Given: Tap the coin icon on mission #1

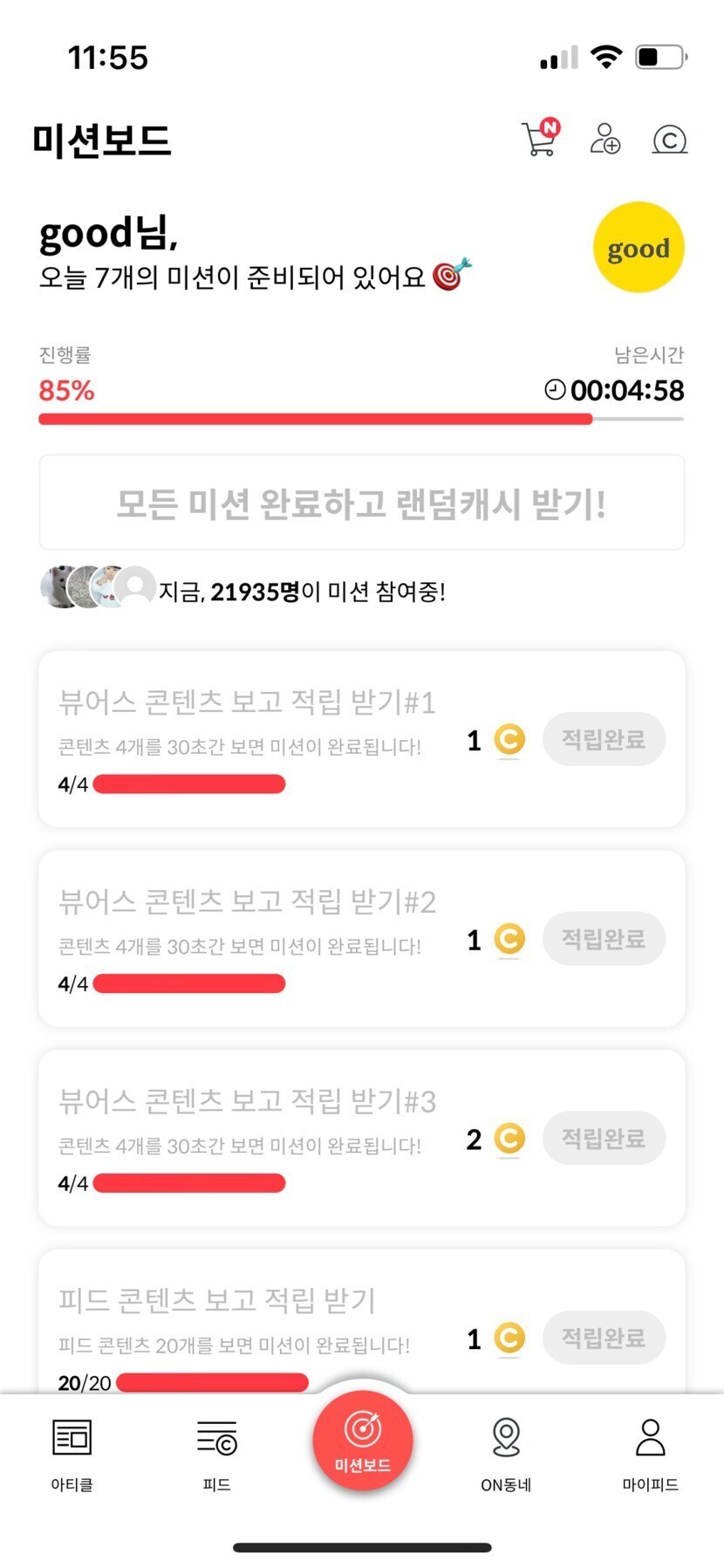Looking at the screenshot, I should pyautogui.click(x=509, y=740).
